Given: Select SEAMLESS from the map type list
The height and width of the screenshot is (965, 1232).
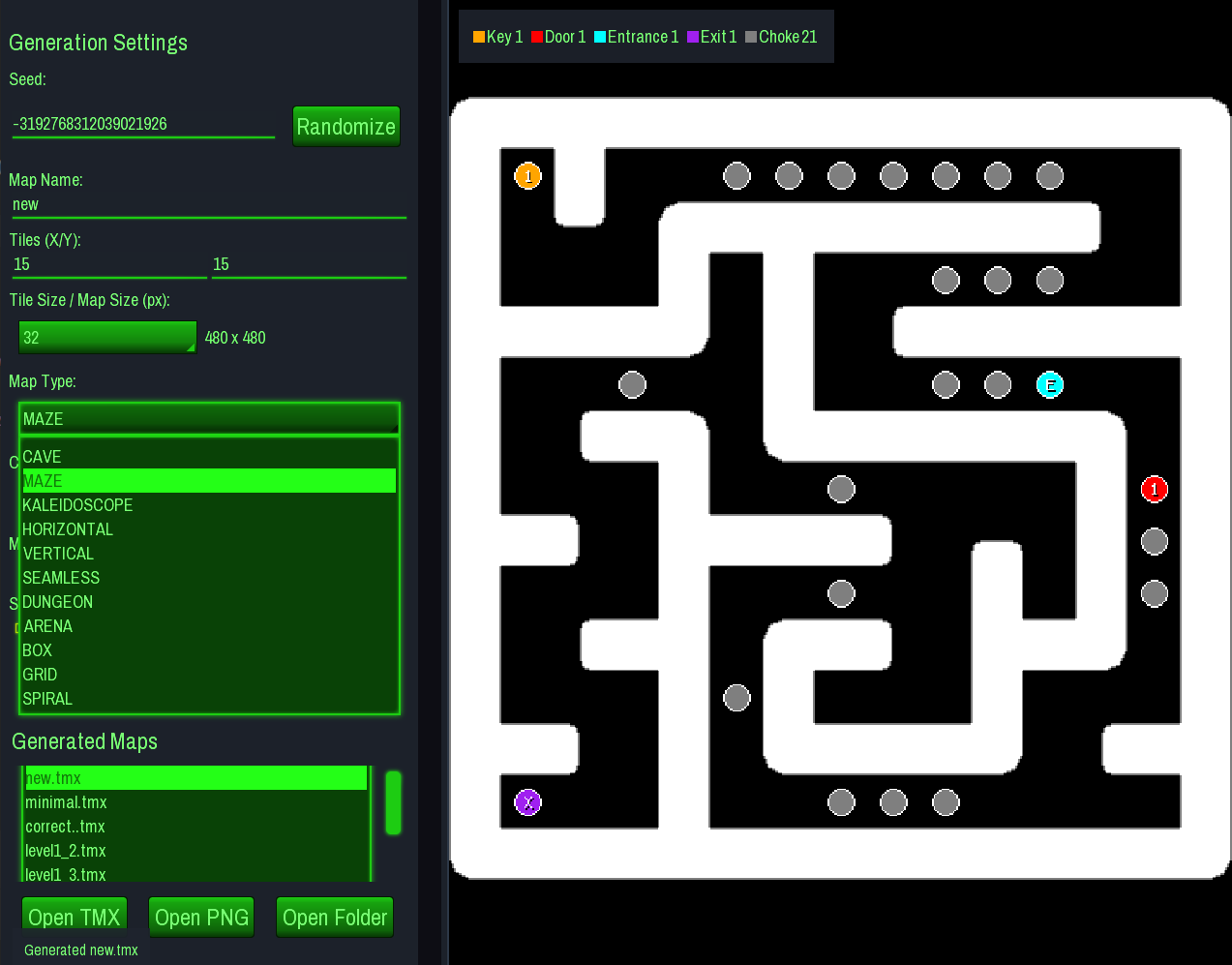Looking at the screenshot, I should 209,578.
